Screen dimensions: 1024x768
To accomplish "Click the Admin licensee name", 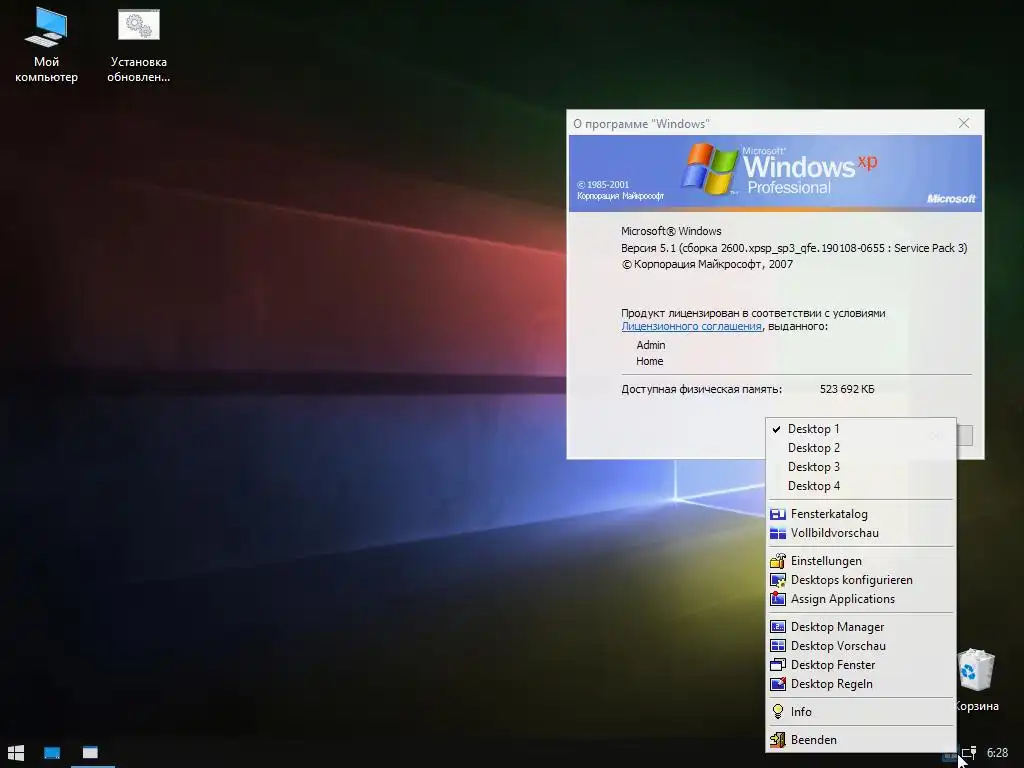I will (651, 345).
